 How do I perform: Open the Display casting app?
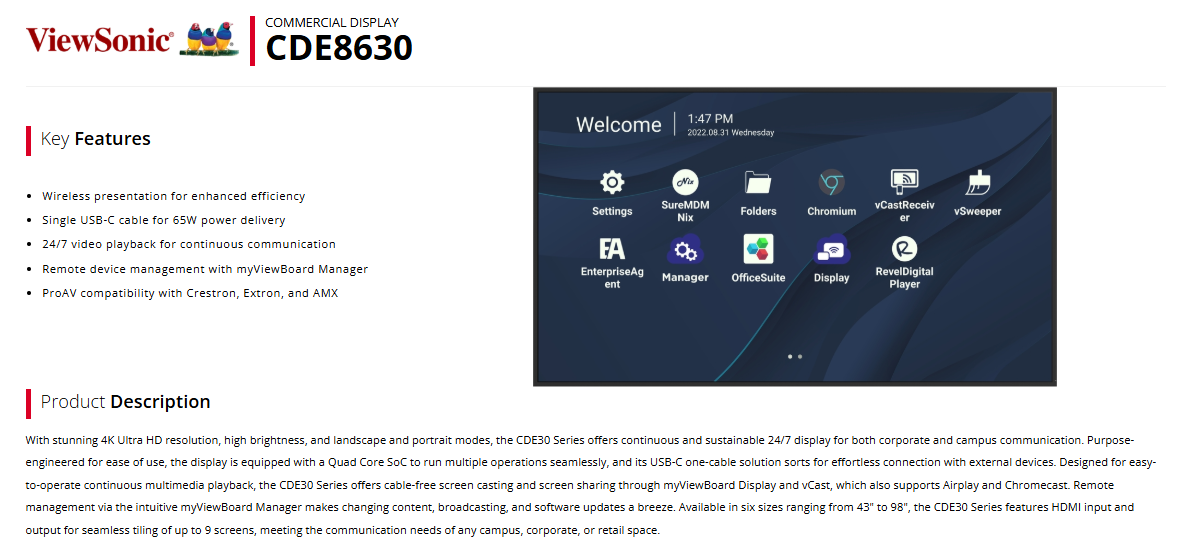831,250
